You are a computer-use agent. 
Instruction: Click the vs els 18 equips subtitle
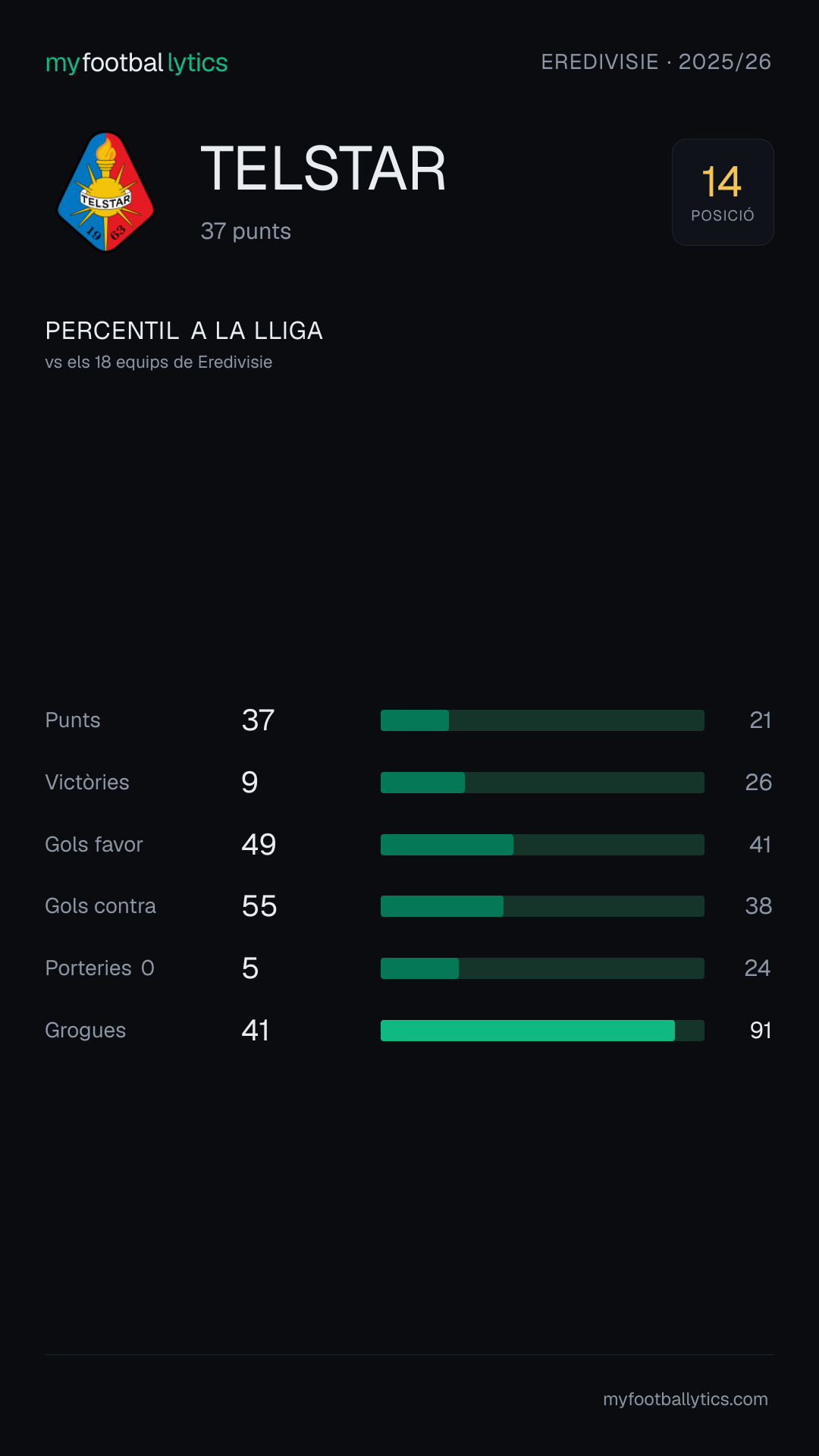click(x=158, y=362)
